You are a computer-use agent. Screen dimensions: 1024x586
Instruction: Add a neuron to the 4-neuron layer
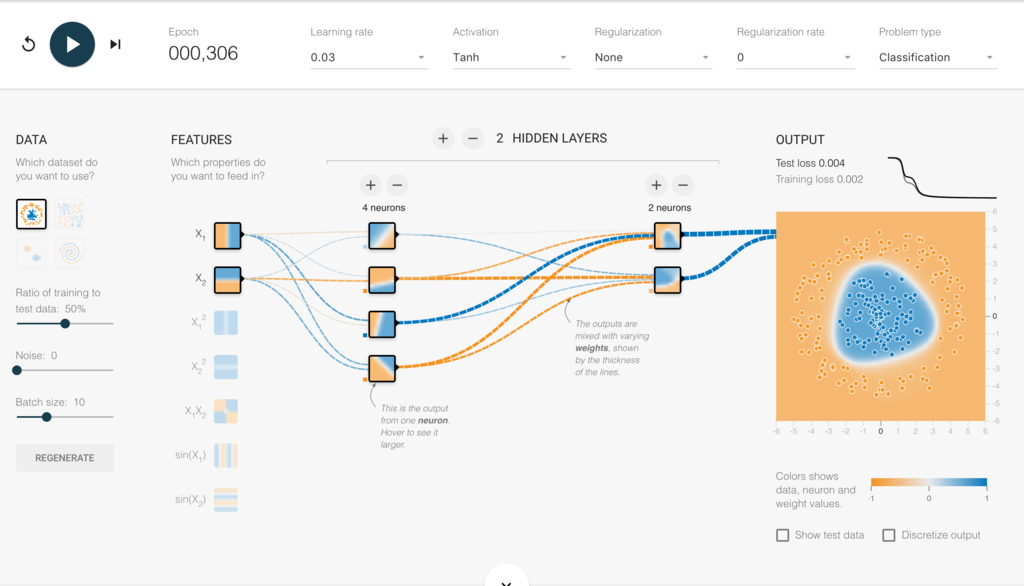pos(370,185)
